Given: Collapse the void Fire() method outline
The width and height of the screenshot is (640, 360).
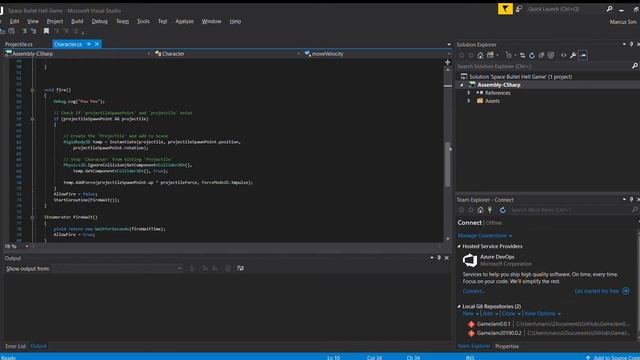Looking at the screenshot, I should pyautogui.click(x=32, y=90).
